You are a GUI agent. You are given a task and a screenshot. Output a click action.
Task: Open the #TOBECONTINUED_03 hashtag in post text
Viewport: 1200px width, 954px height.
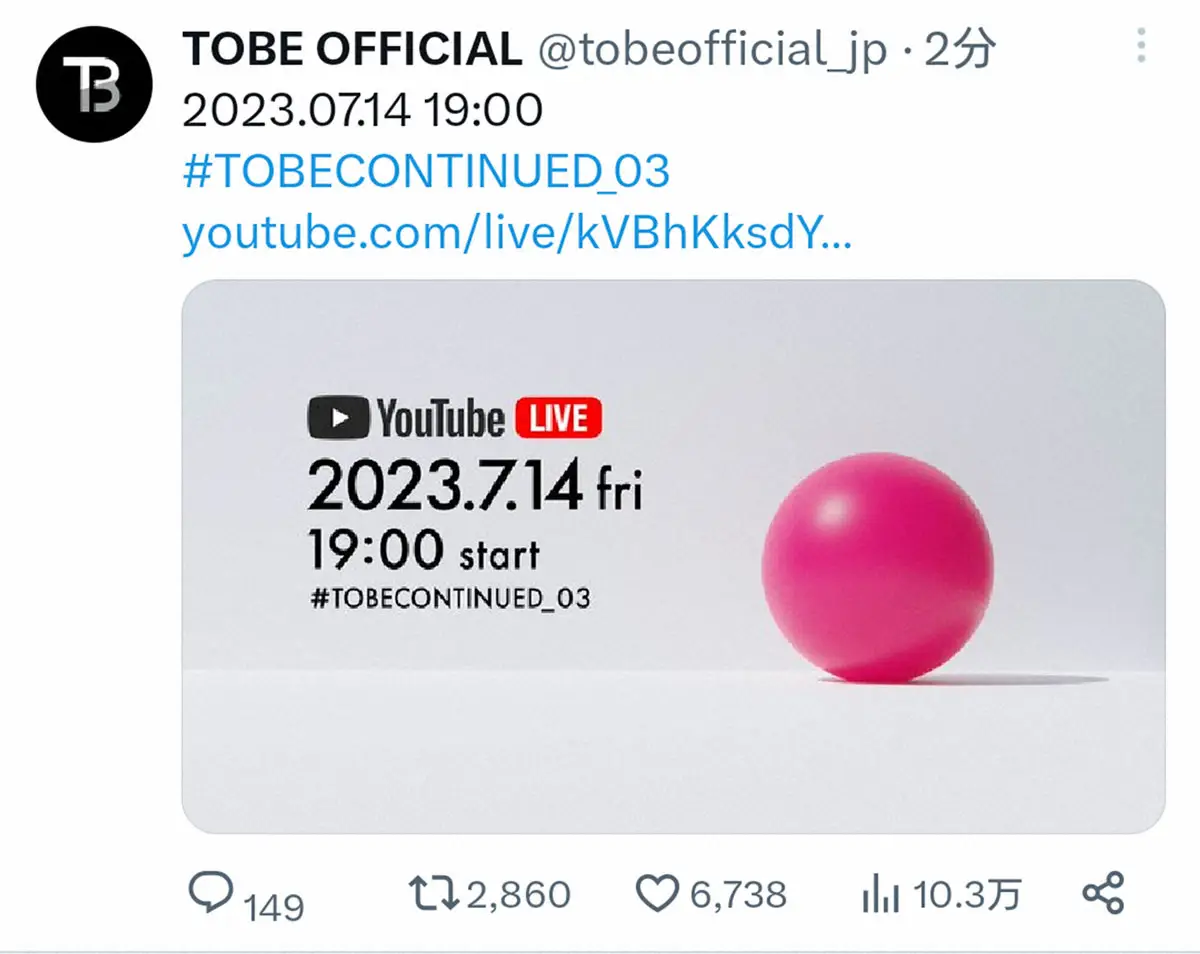(426, 172)
